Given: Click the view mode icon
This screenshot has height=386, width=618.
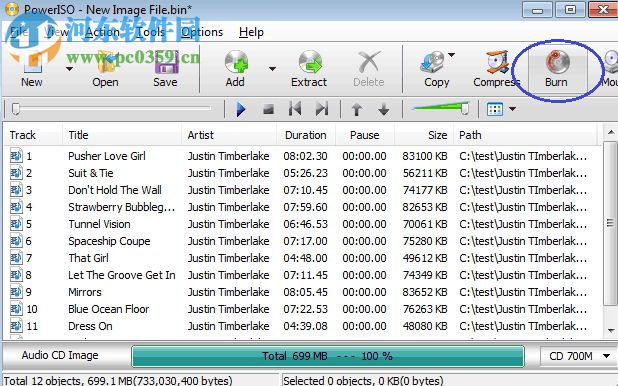Looking at the screenshot, I should [495, 109].
